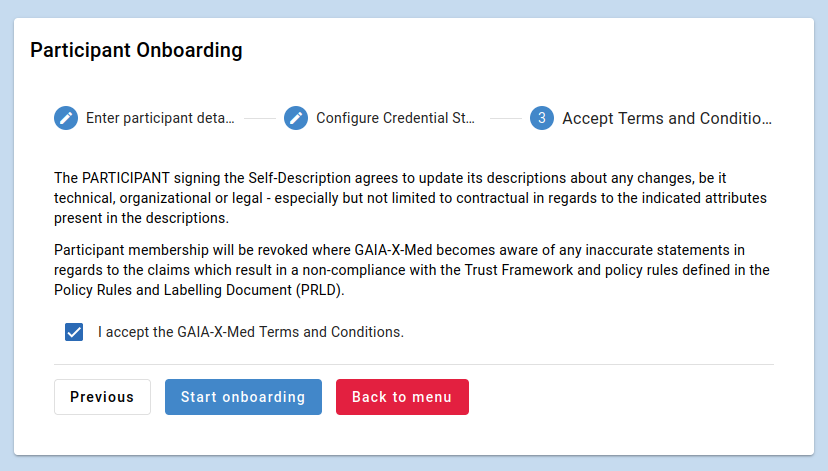Viewport: 828px width, 471px height.
Task: Click the pencil icon for Credential step
Action: point(296,118)
